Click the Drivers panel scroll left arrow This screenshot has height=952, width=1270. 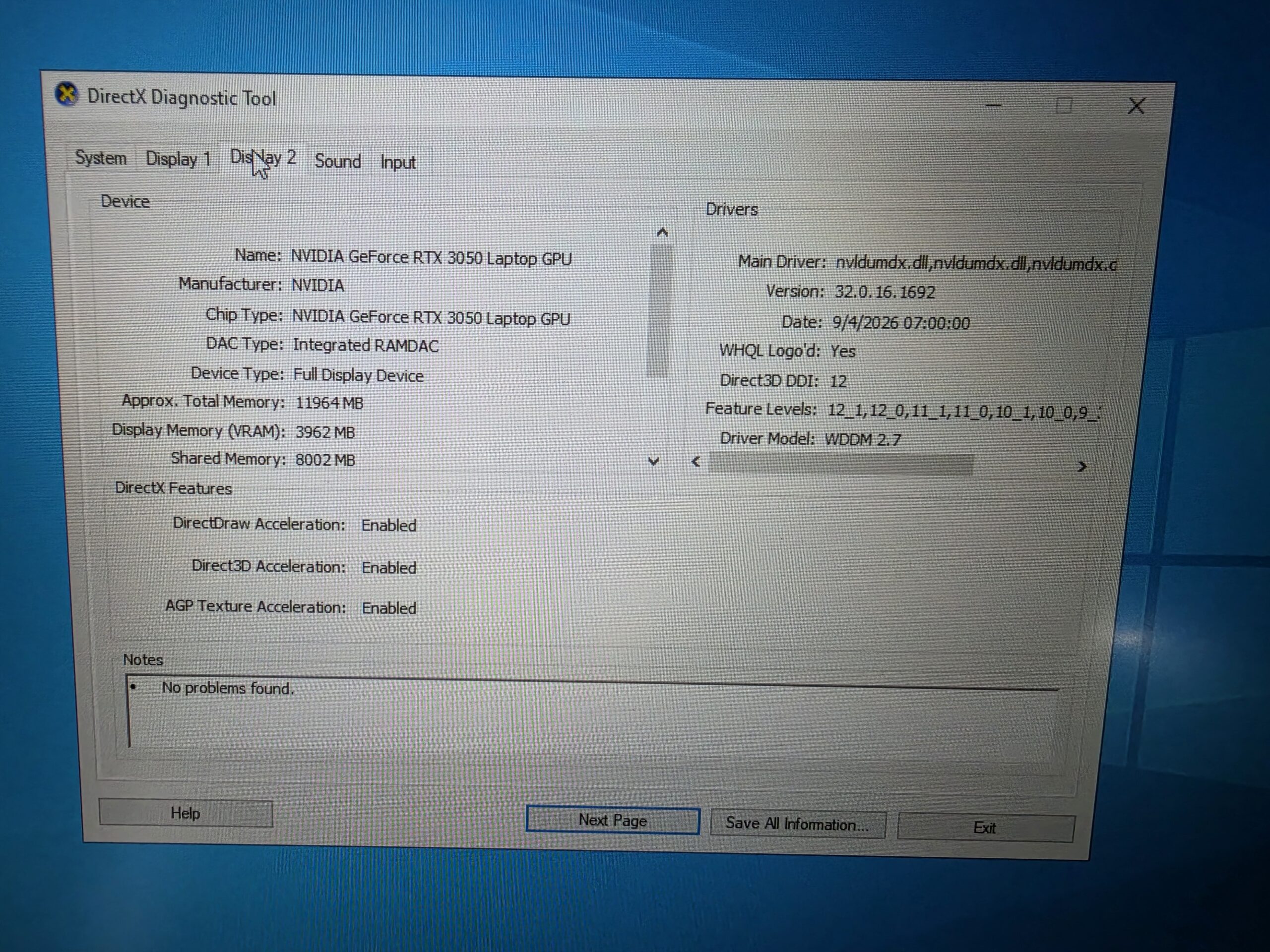click(696, 461)
